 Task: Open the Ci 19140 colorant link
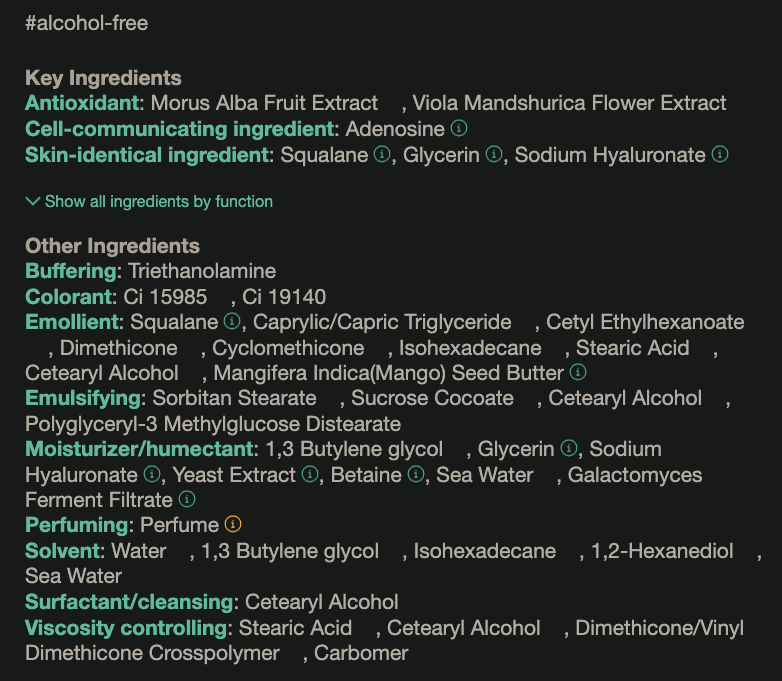pyautogui.click(x=284, y=297)
